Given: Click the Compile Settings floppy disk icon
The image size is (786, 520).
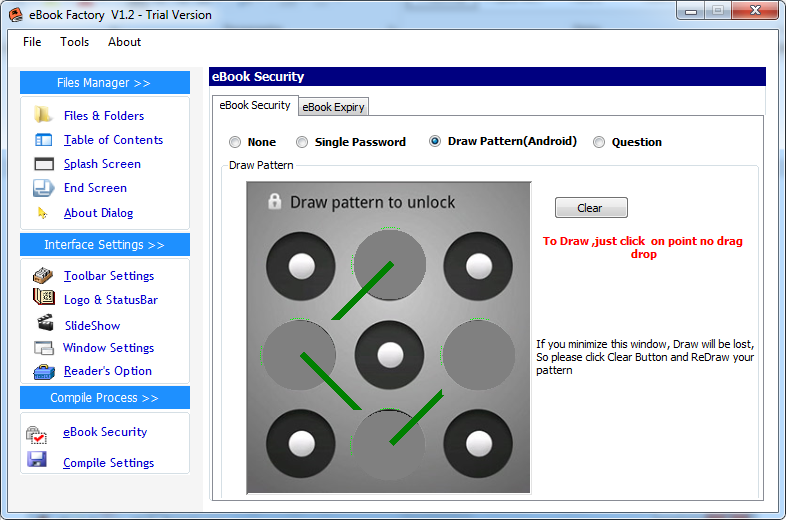Looking at the screenshot, I should click(37, 459).
